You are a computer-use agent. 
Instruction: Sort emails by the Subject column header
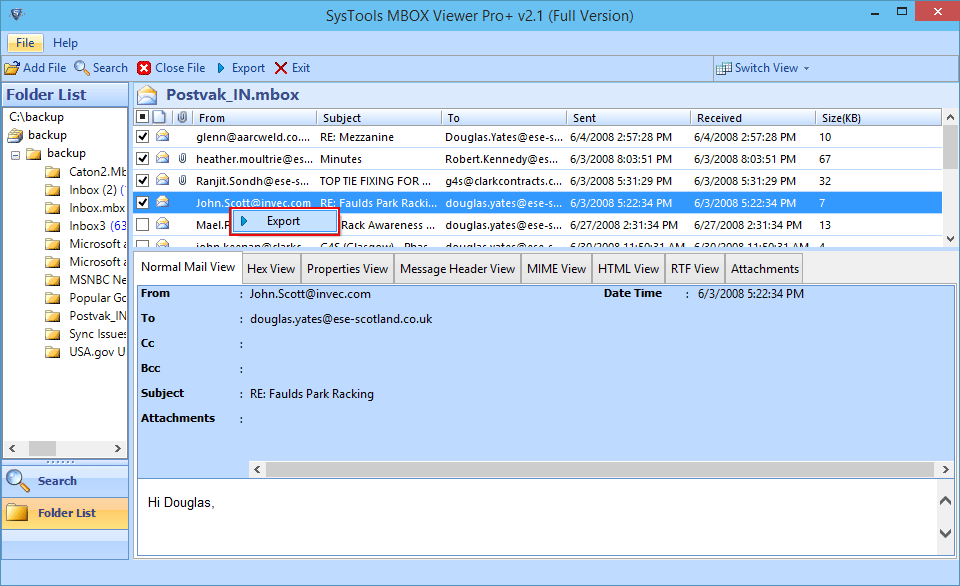379,118
